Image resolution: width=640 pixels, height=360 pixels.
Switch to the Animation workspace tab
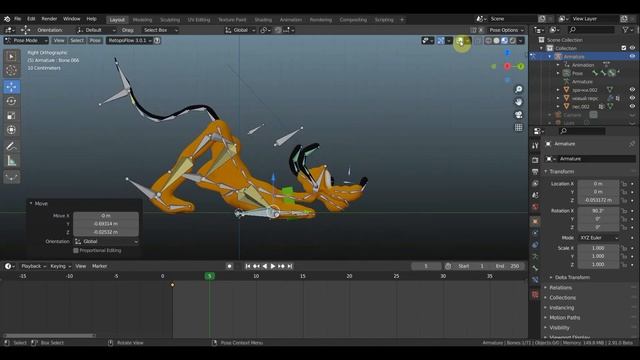click(x=291, y=20)
